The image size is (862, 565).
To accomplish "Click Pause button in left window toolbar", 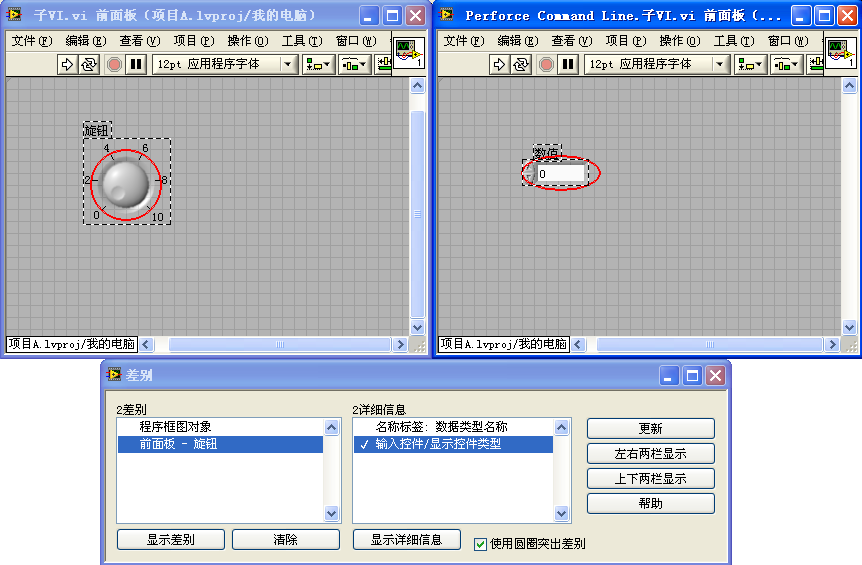I will [x=136, y=64].
